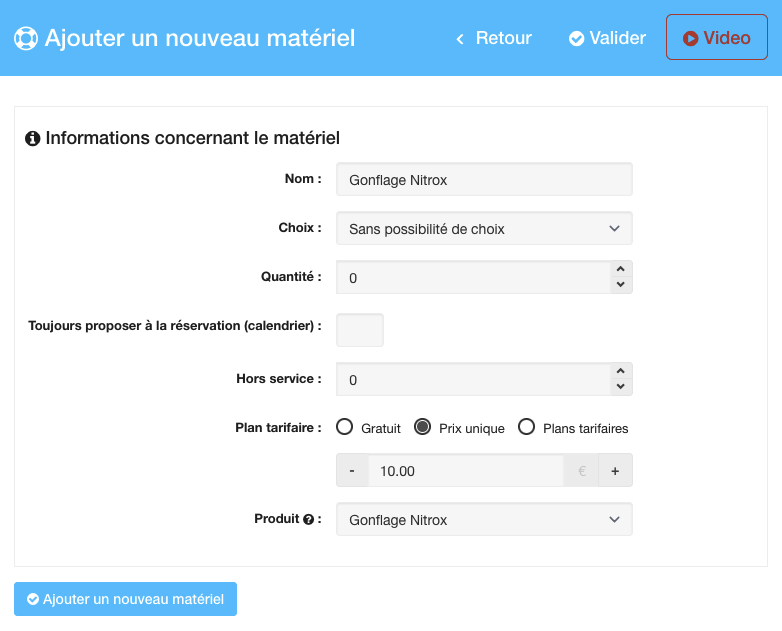Screen dimensions: 782x631
Task: Toggle Toujours proposer à la réservation checkbox
Action: click(360, 330)
